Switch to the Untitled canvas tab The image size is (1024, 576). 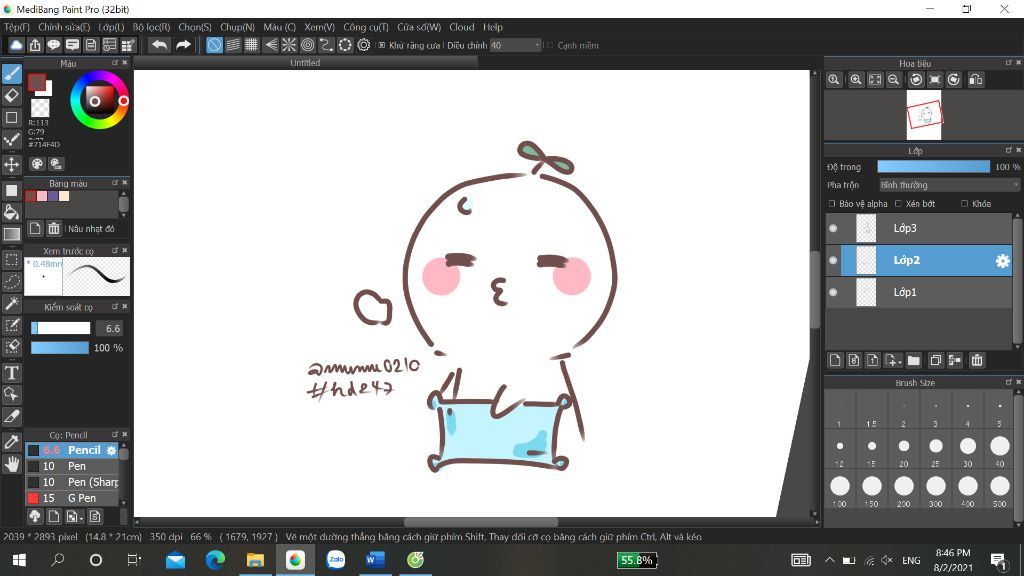tap(305, 63)
